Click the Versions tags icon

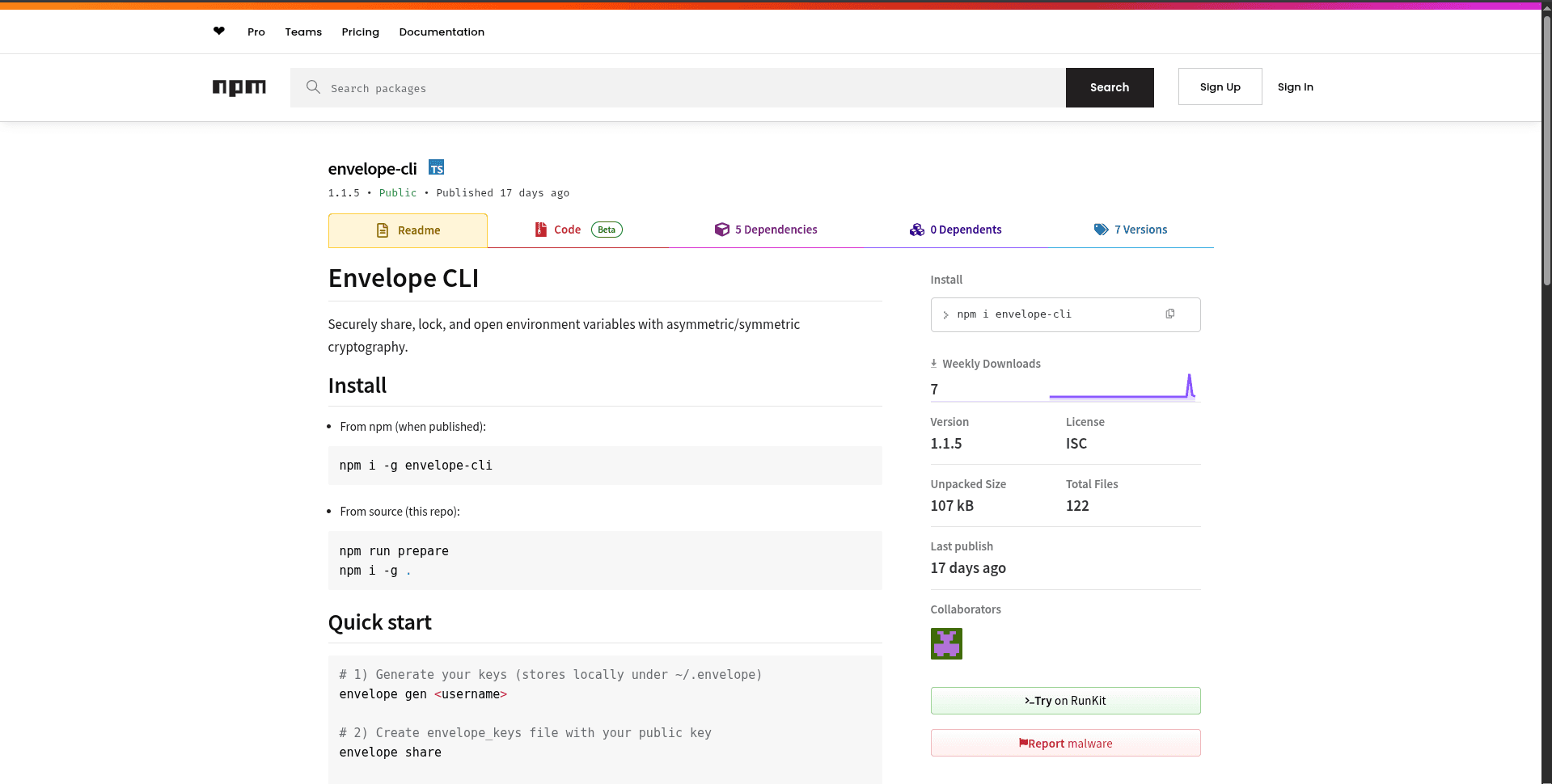pyautogui.click(x=1102, y=230)
